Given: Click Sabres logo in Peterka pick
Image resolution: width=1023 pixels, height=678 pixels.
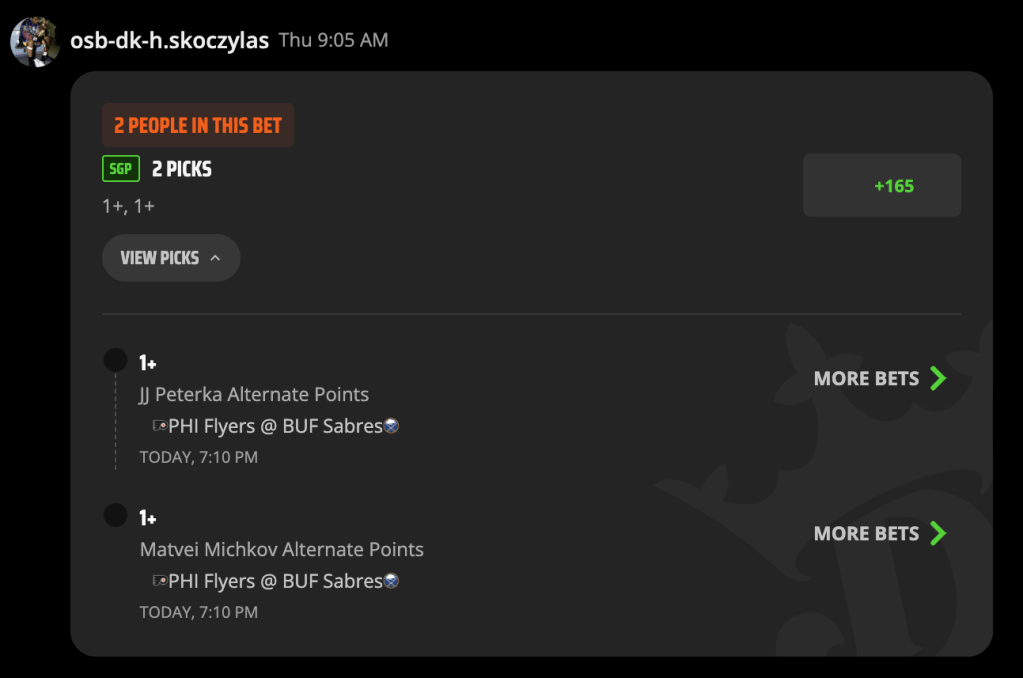Looking at the screenshot, I should (391, 426).
